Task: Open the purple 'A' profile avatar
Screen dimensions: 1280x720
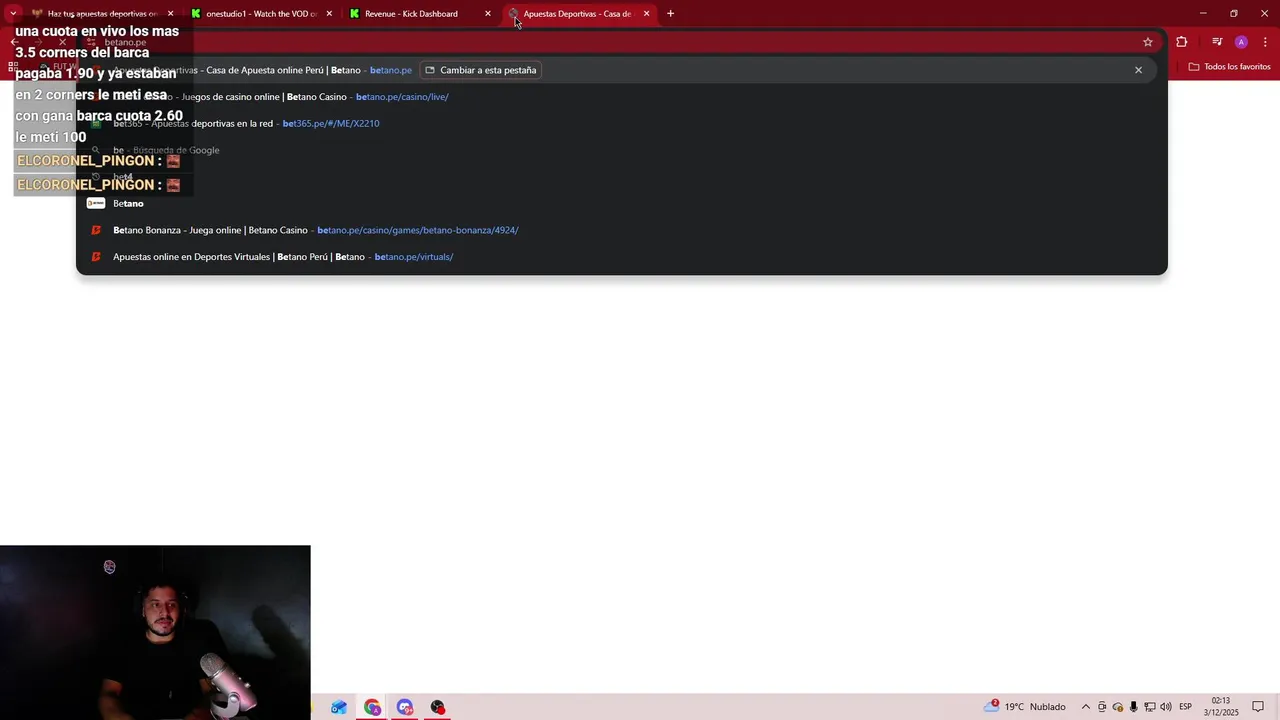Action: pyautogui.click(x=1241, y=42)
